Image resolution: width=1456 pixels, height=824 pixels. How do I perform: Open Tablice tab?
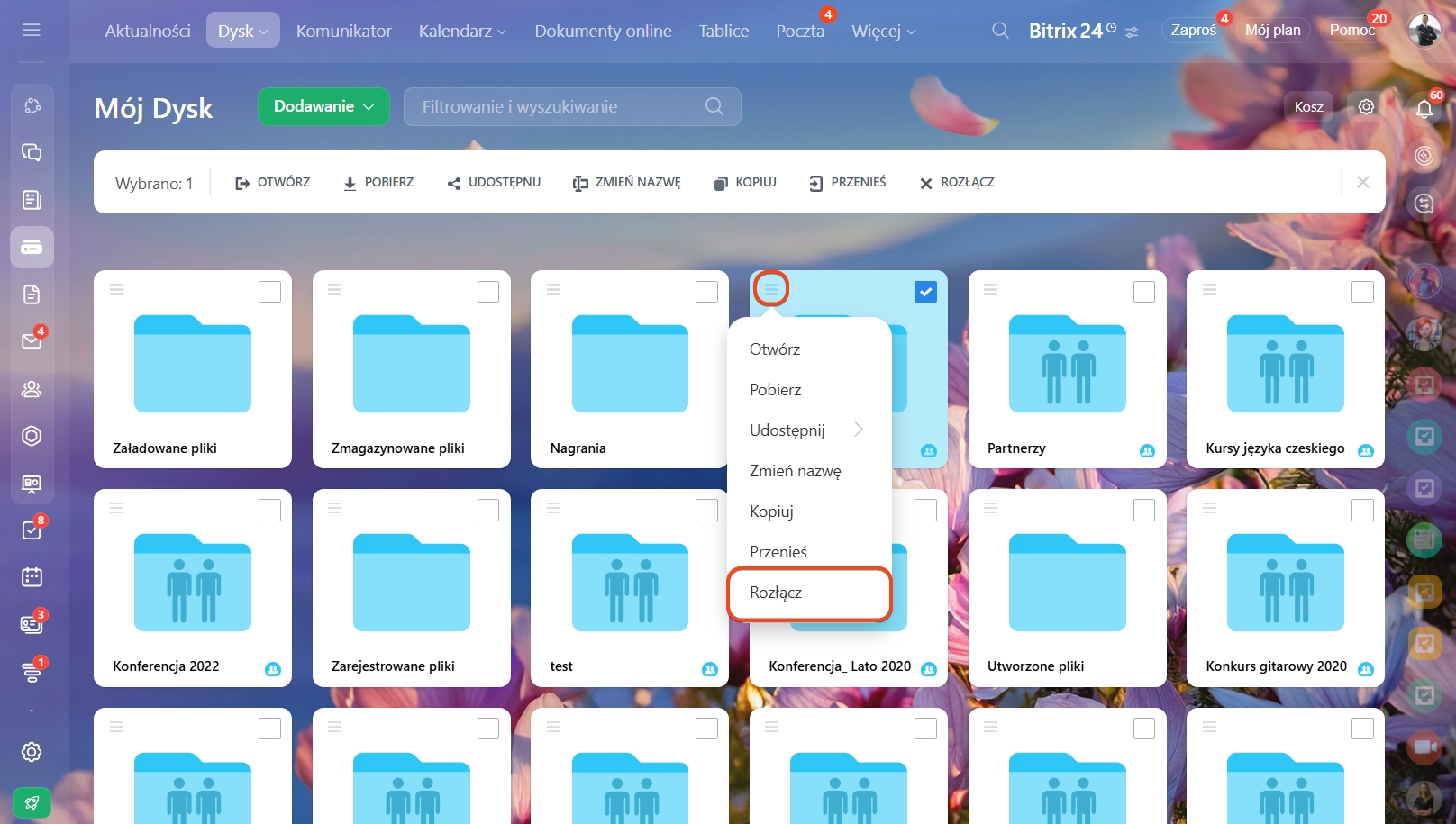(x=723, y=31)
